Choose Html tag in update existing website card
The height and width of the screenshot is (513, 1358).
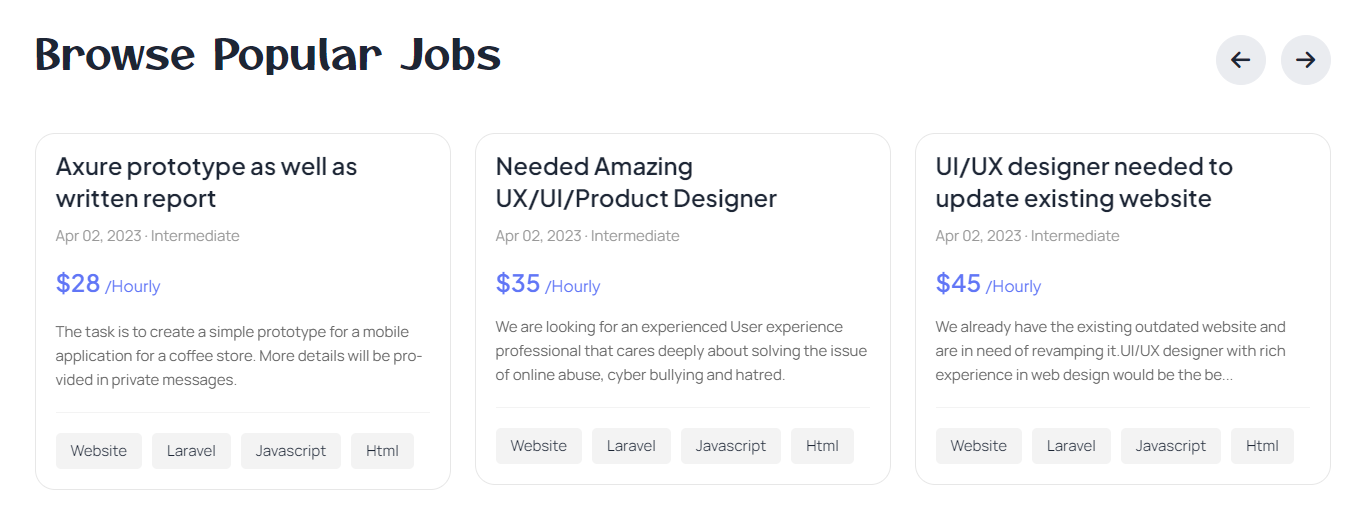click(1262, 446)
